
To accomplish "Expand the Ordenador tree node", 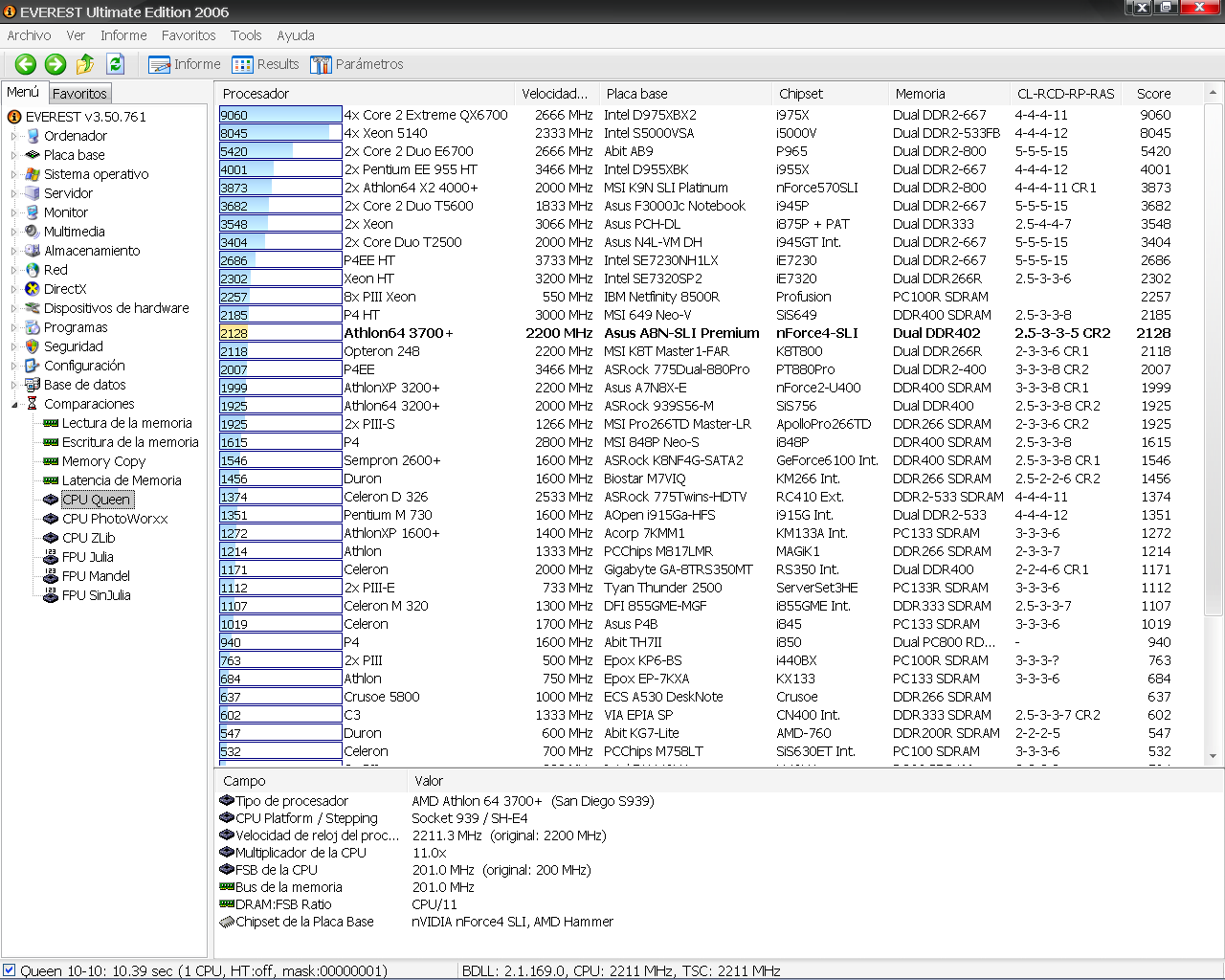I will tap(14, 136).
